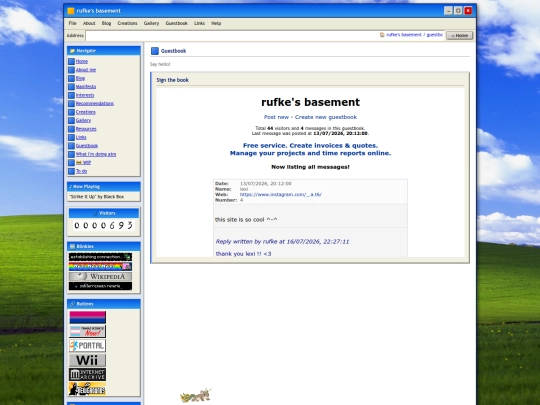Open the Links sidebar link
This screenshot has width=540, height=405.
(x=81, y=137)
